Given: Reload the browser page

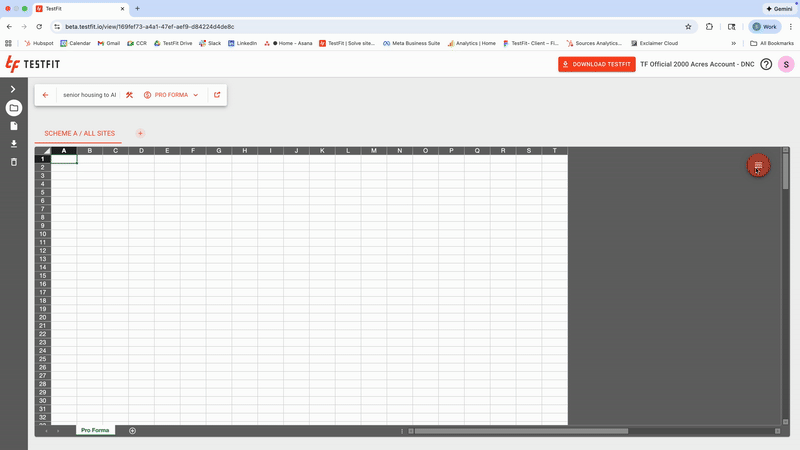Looking at the screenshot, I should [39, 27].
